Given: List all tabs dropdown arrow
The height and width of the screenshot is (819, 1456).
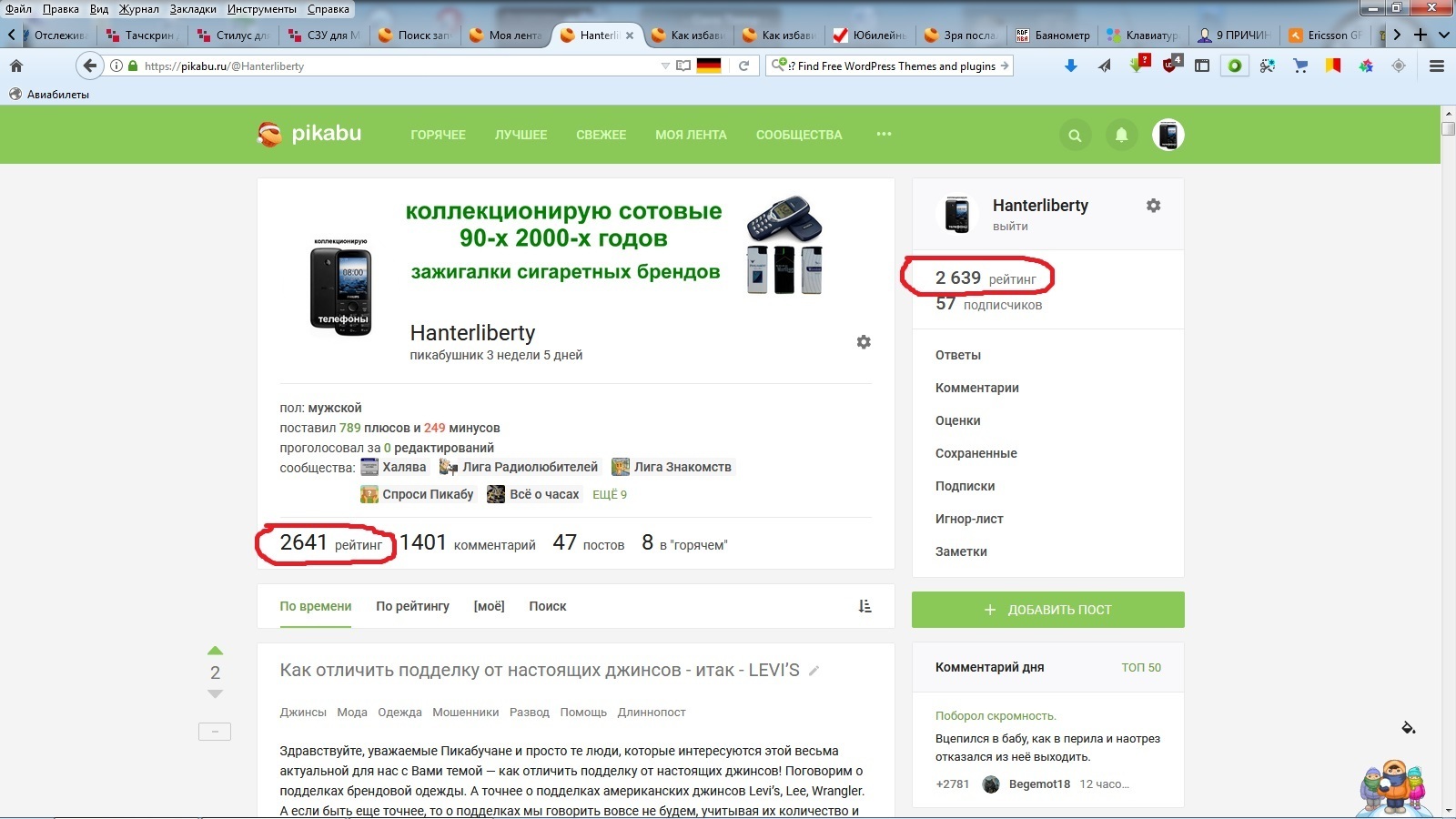Looking at the screenshot, I should [1443, 35].
